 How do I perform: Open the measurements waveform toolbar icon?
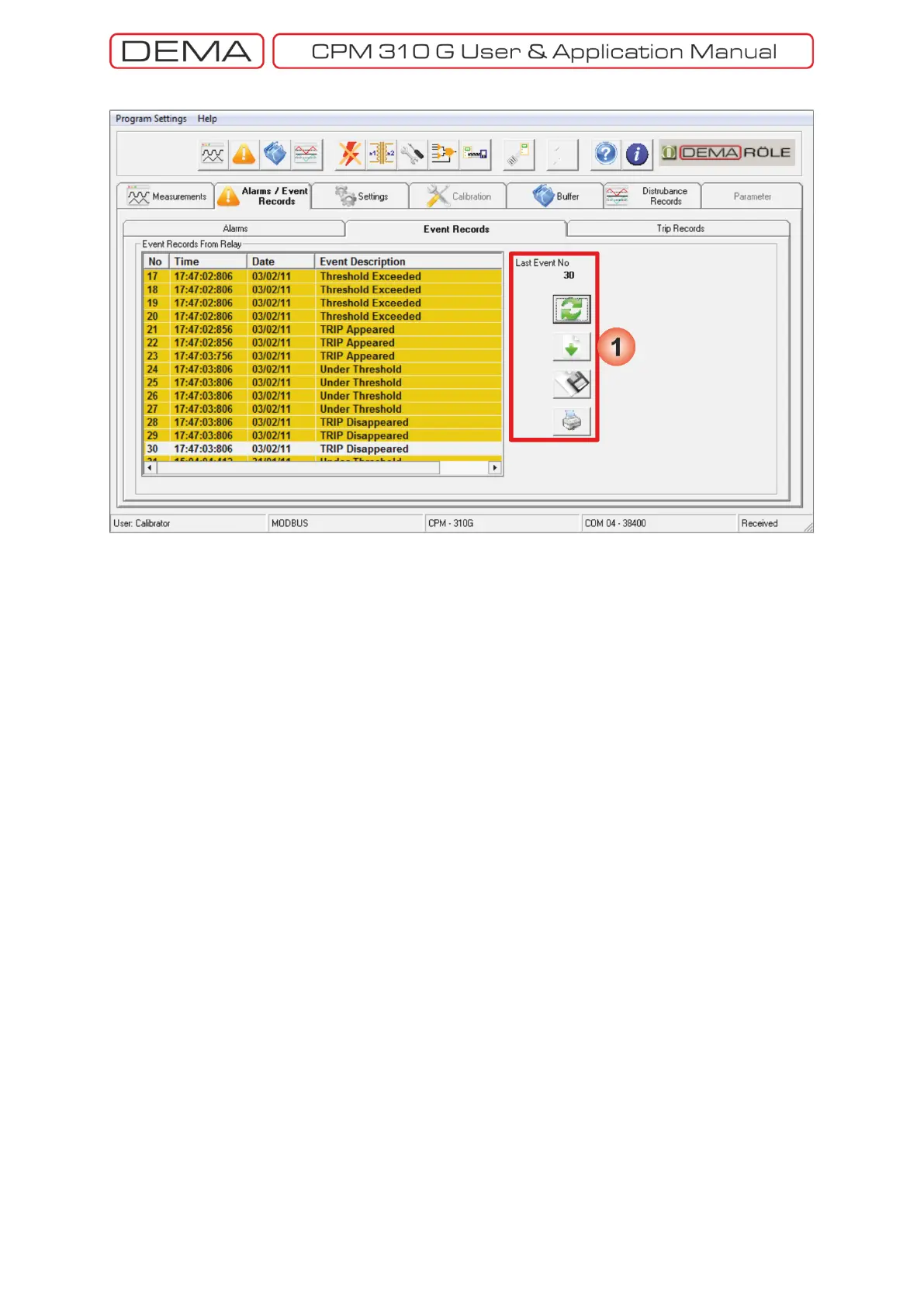(x=213, y=154)
